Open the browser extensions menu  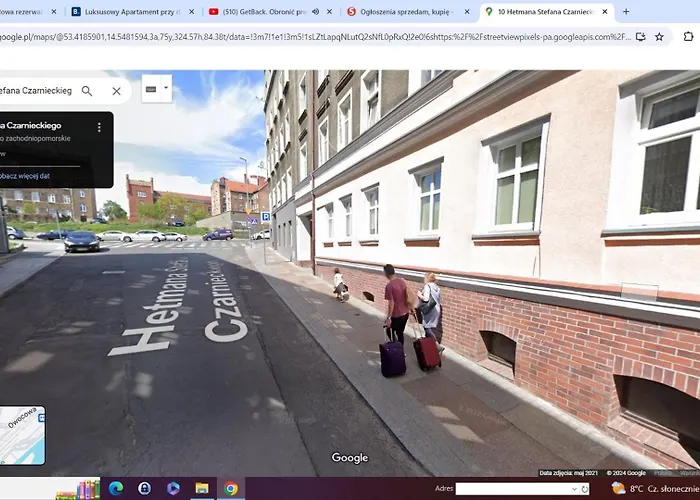point(688,37)
